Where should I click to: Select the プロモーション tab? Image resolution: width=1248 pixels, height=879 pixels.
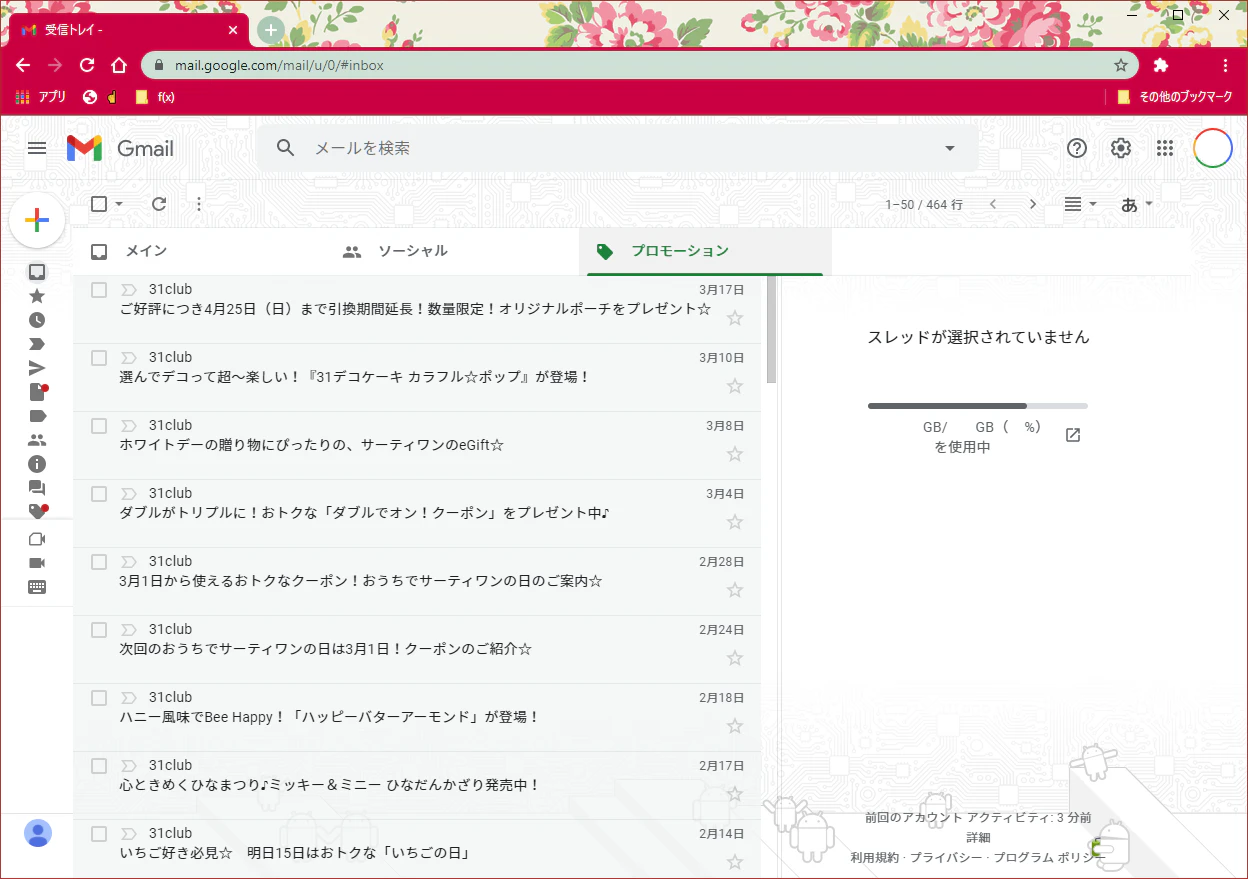(705, 251)
